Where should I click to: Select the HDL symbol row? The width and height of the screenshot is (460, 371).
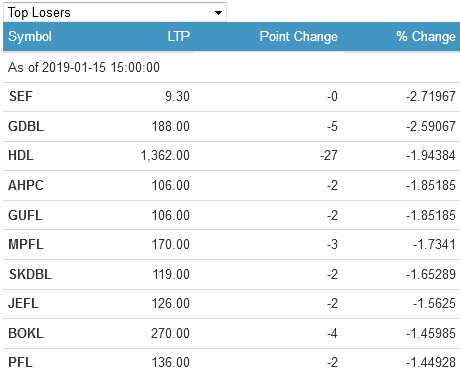pos(231,156)
